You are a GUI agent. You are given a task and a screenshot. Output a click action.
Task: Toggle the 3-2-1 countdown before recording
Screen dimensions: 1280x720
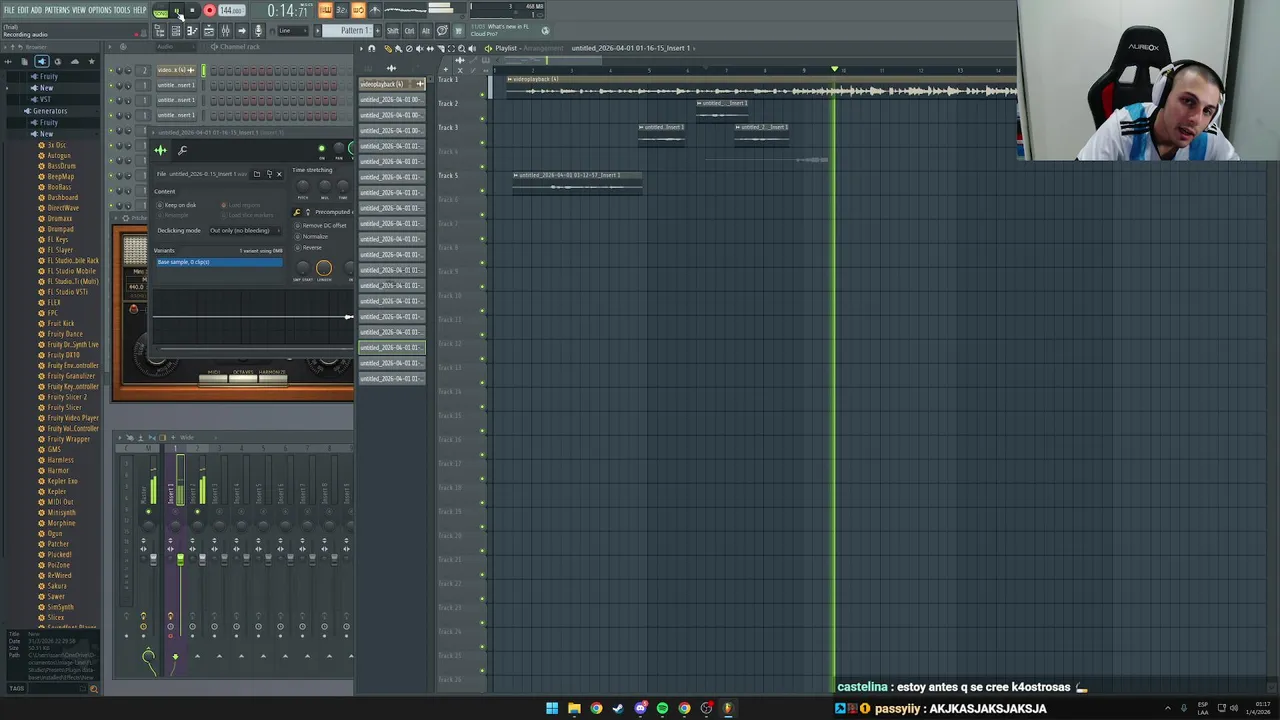pyautogui.click(x=342, y=10)
